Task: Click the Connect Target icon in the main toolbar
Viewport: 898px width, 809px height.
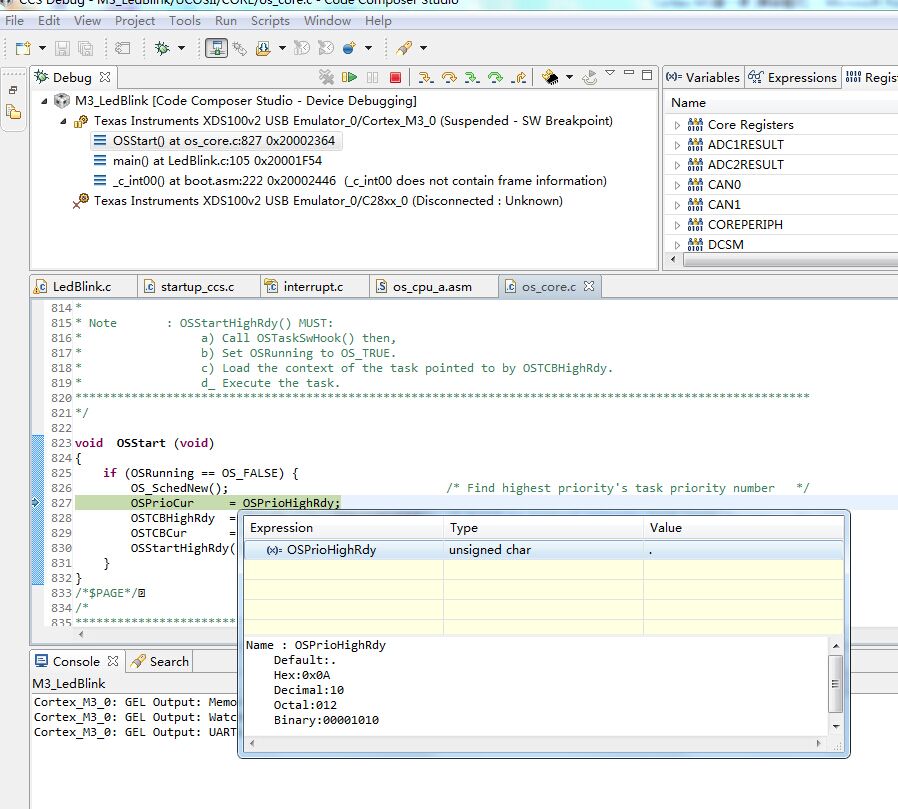Action: [215, 48]
